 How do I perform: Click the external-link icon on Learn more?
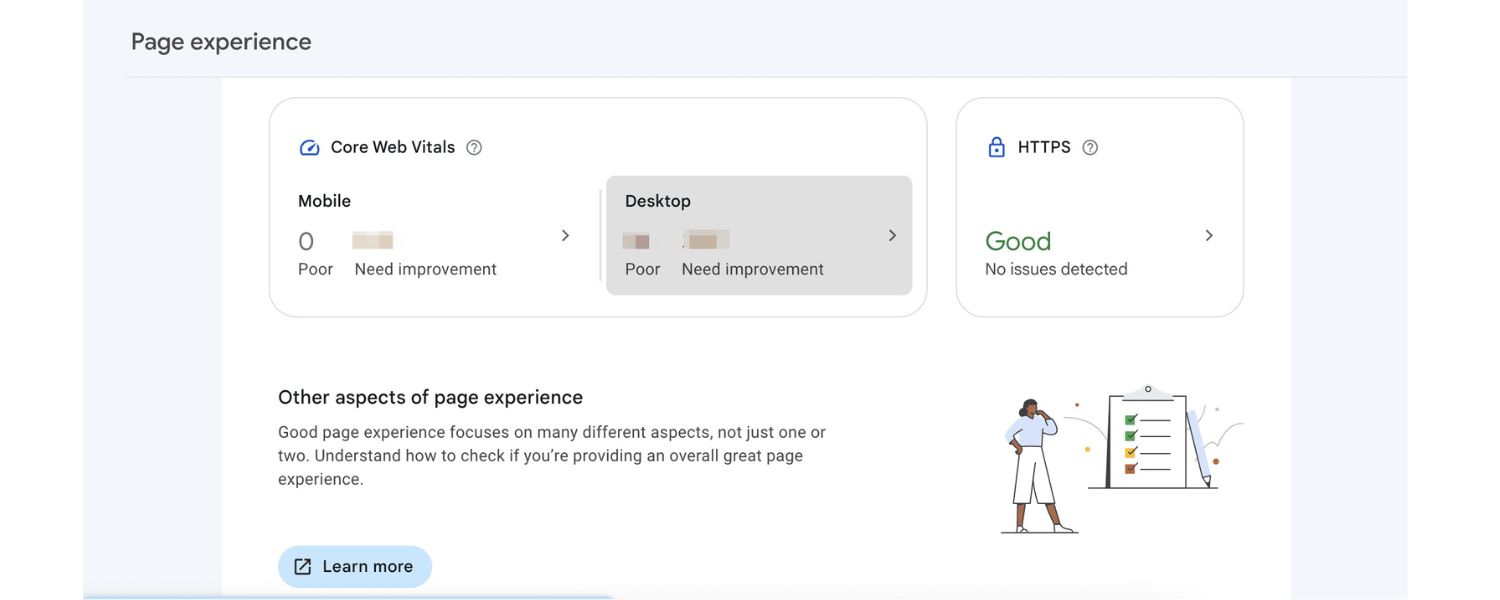tap(301, 565)
